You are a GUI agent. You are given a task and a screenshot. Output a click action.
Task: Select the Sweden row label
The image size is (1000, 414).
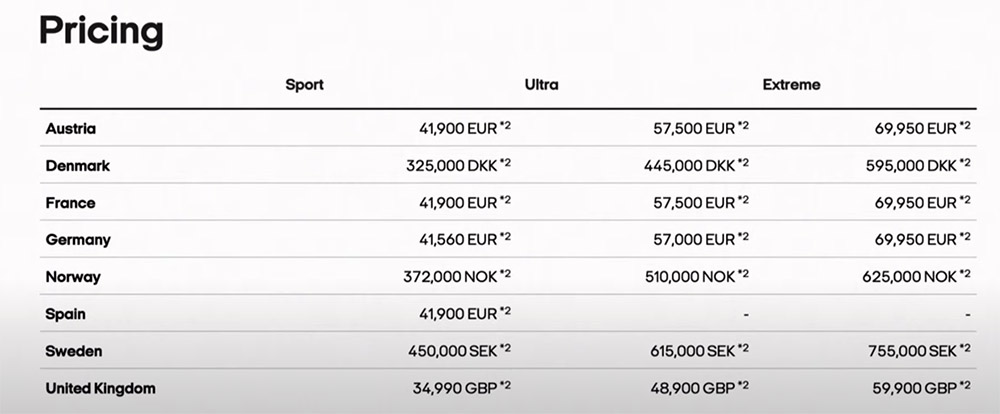(73, 351)
